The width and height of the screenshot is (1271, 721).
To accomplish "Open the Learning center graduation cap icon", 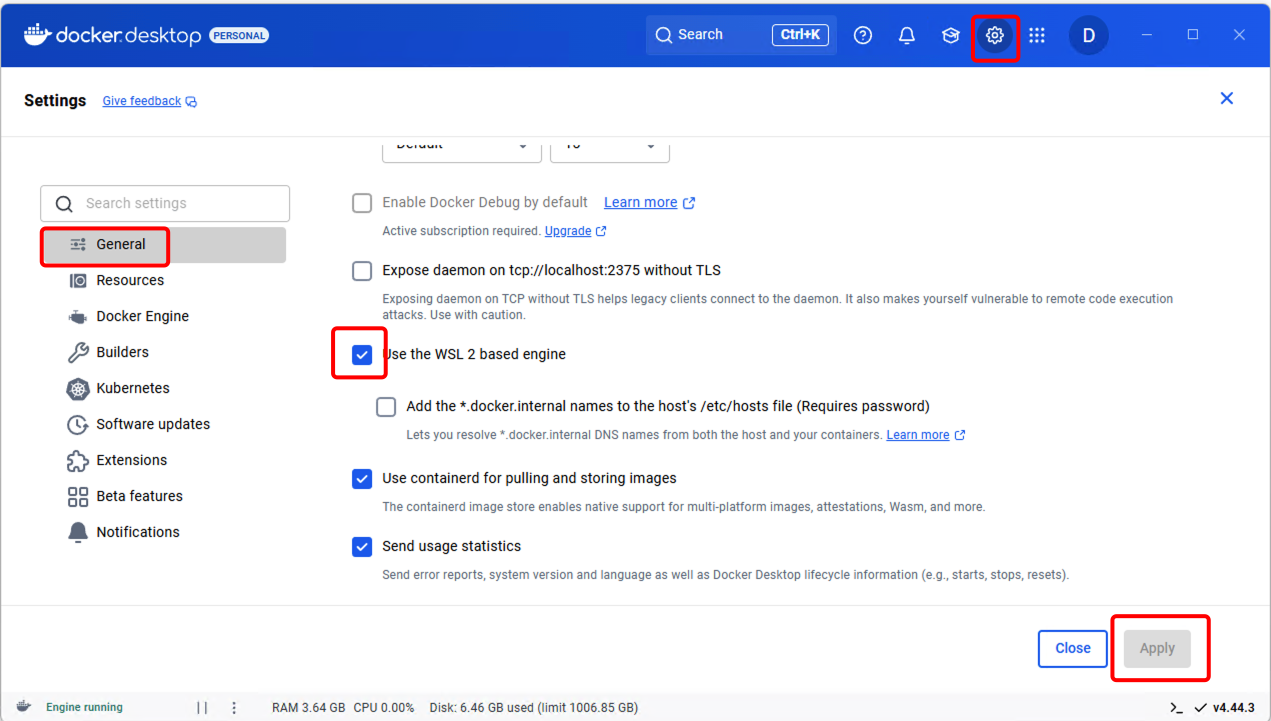I will (951, 35).
